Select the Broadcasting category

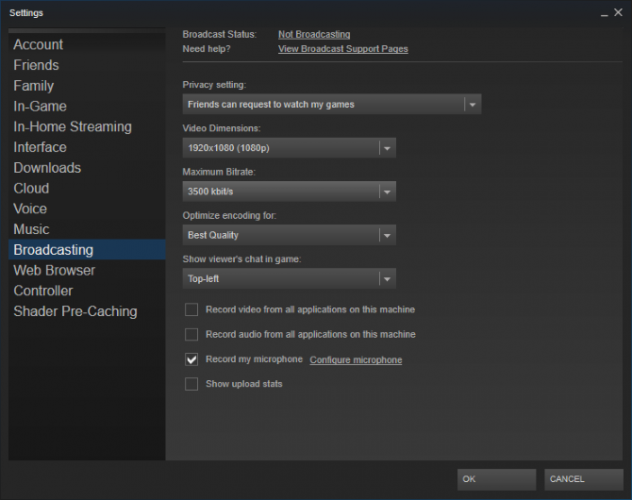(87, 250)
